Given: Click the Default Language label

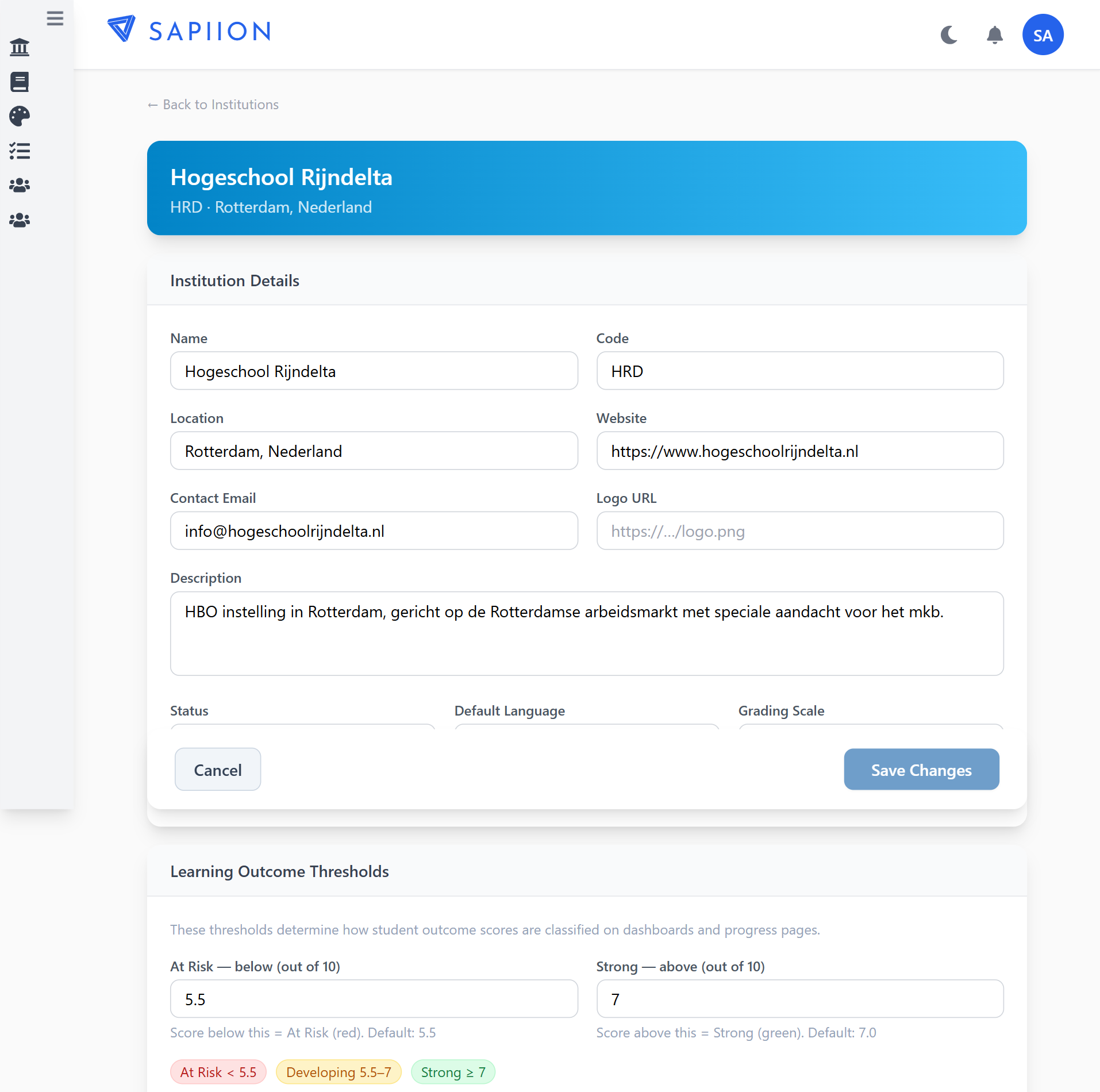Looking at the screenshot, I should pyautogui.click(x=509, y=710).
